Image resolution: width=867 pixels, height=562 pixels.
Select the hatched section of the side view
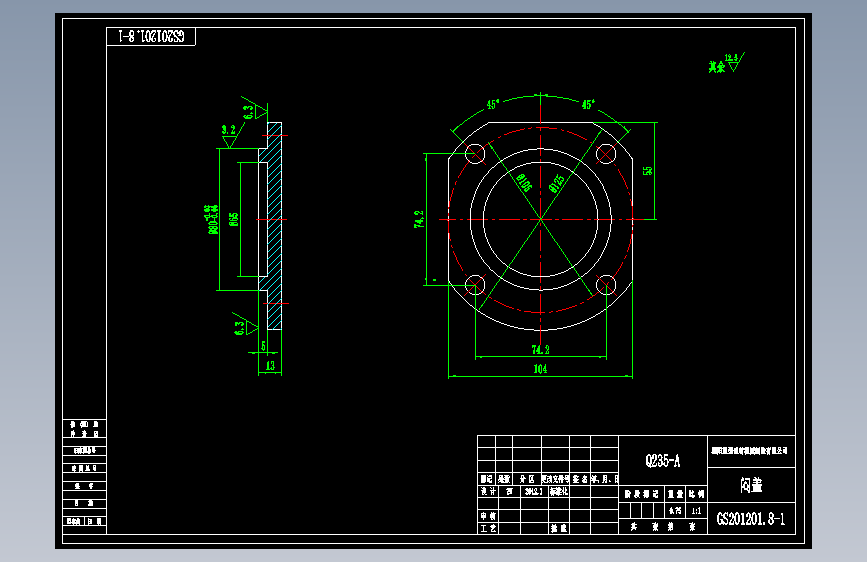point(274,226)
